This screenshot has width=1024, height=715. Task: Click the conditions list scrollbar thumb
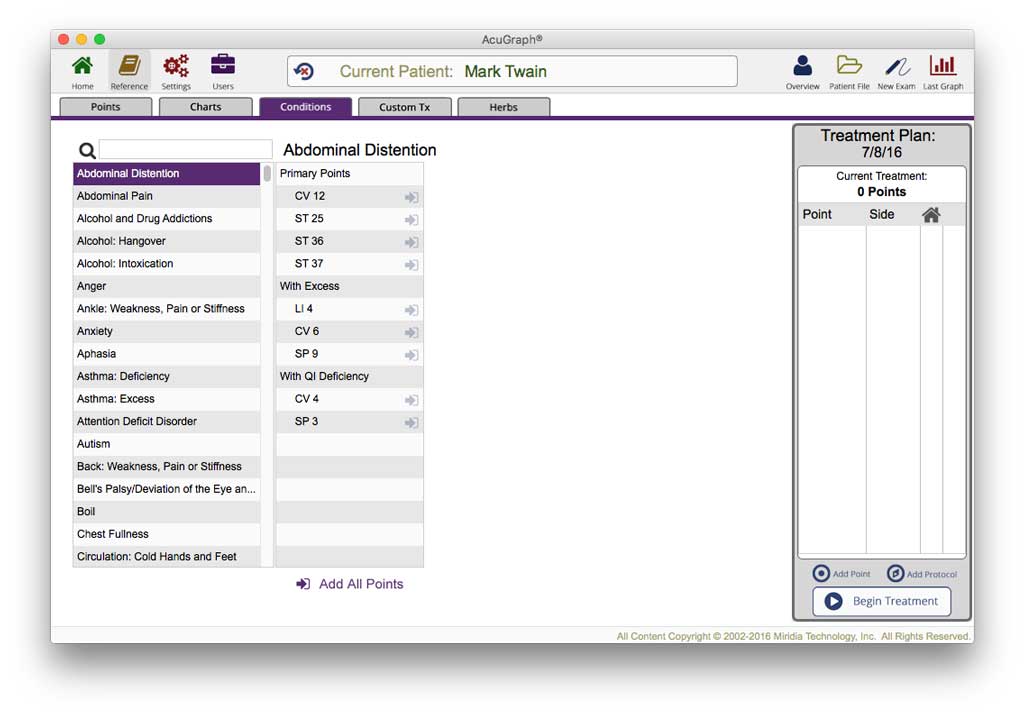click(267, 173)
